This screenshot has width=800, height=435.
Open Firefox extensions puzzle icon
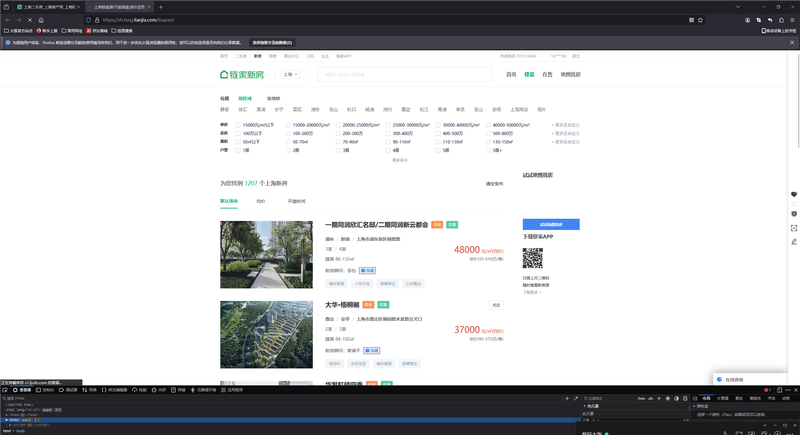[781, 20]
